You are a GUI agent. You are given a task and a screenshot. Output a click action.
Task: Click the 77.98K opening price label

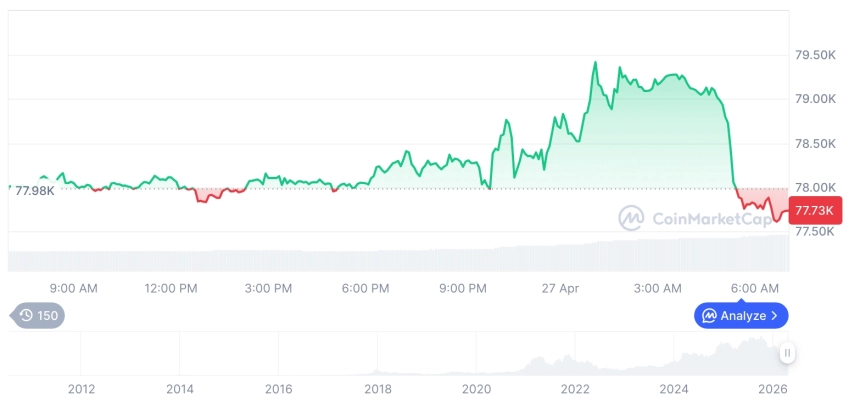click(x=35, y=190)
